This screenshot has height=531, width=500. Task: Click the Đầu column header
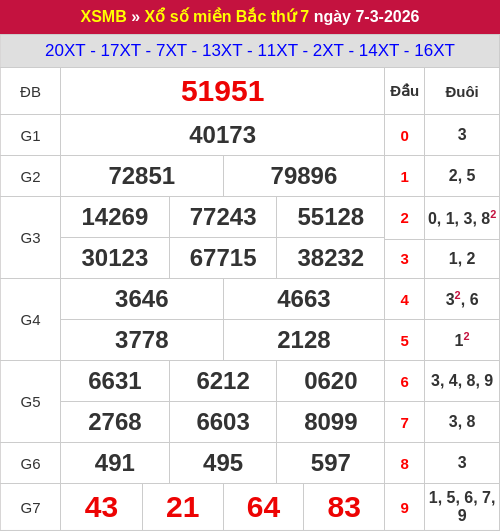pyautogui.click(x=404, y=91)
